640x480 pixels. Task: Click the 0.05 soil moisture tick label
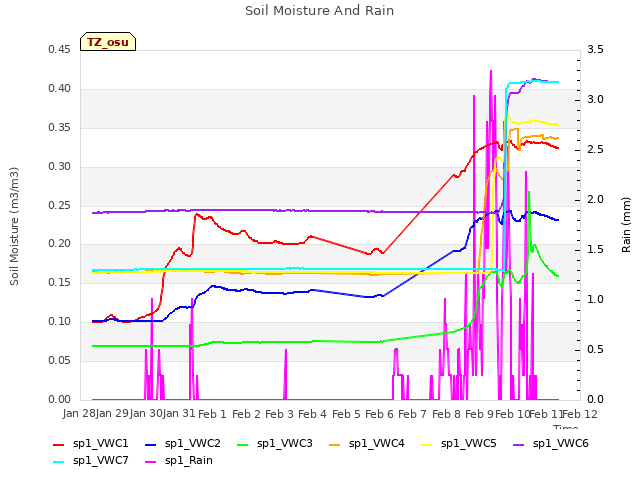click(59, 360)
